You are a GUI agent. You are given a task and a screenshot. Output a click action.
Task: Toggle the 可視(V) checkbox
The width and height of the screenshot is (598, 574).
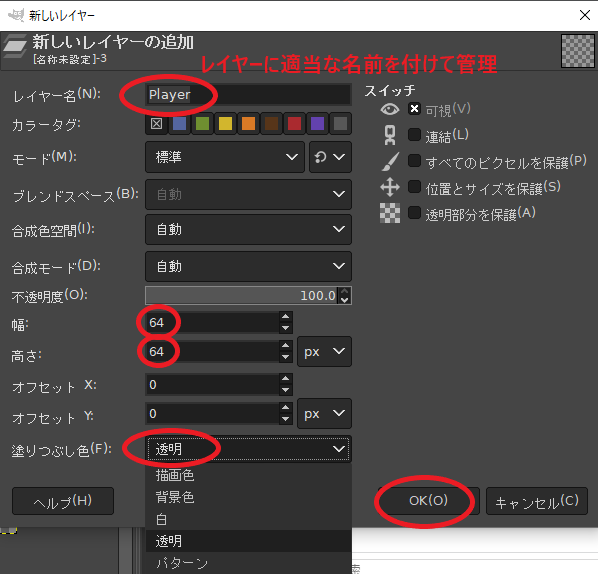pos(414,109)
